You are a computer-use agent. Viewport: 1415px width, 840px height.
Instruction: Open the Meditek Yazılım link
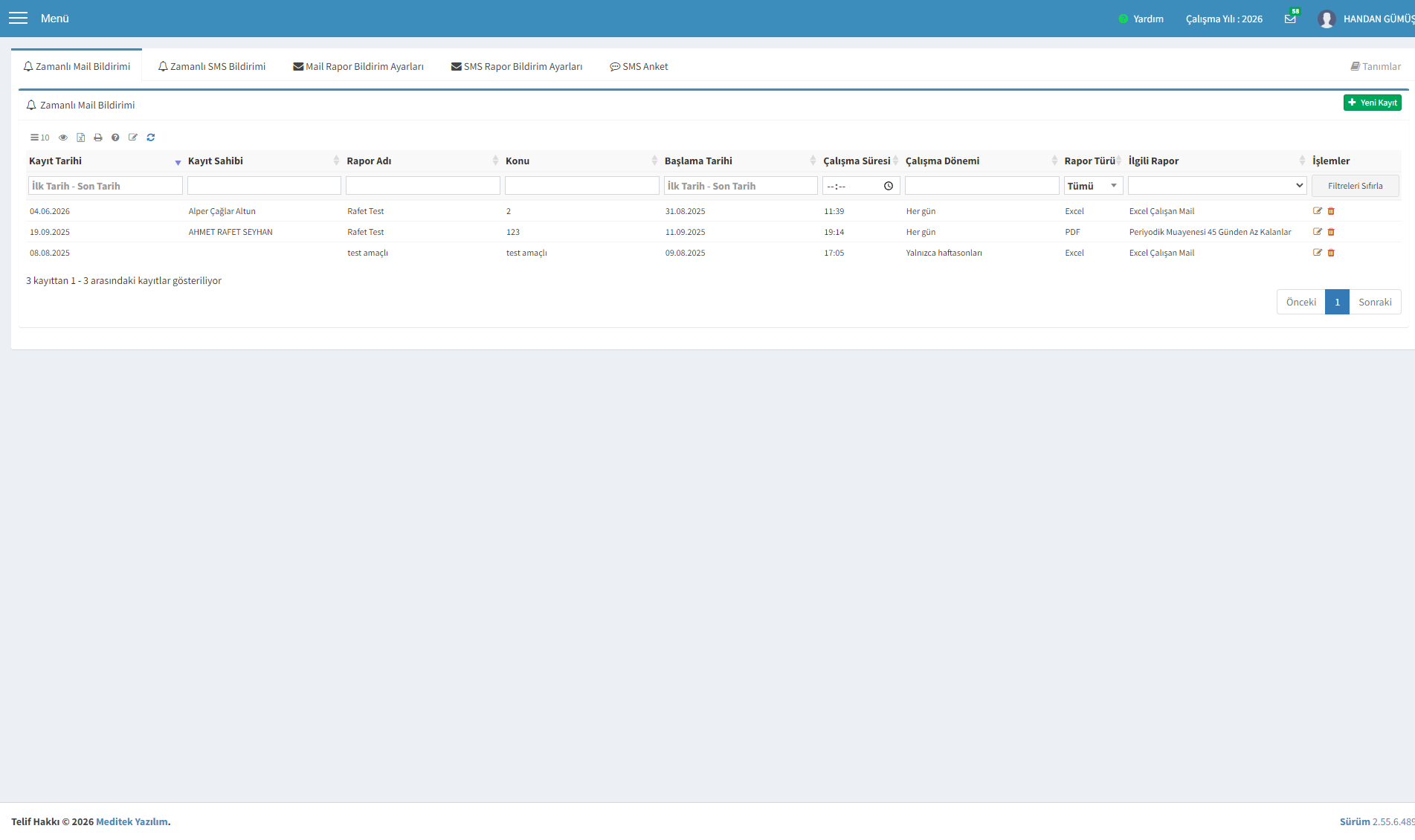pos(132,821)
